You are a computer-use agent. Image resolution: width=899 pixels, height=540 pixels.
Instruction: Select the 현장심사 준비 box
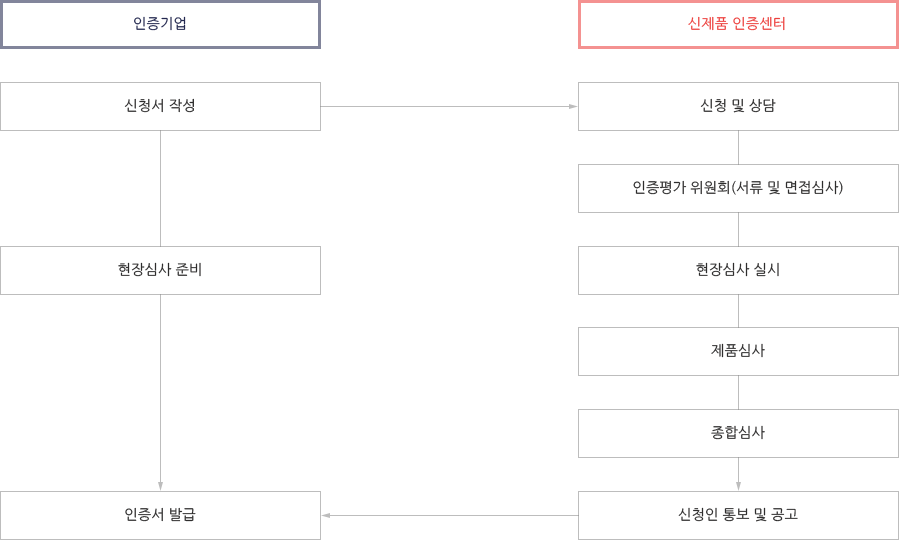click(160, 271)
